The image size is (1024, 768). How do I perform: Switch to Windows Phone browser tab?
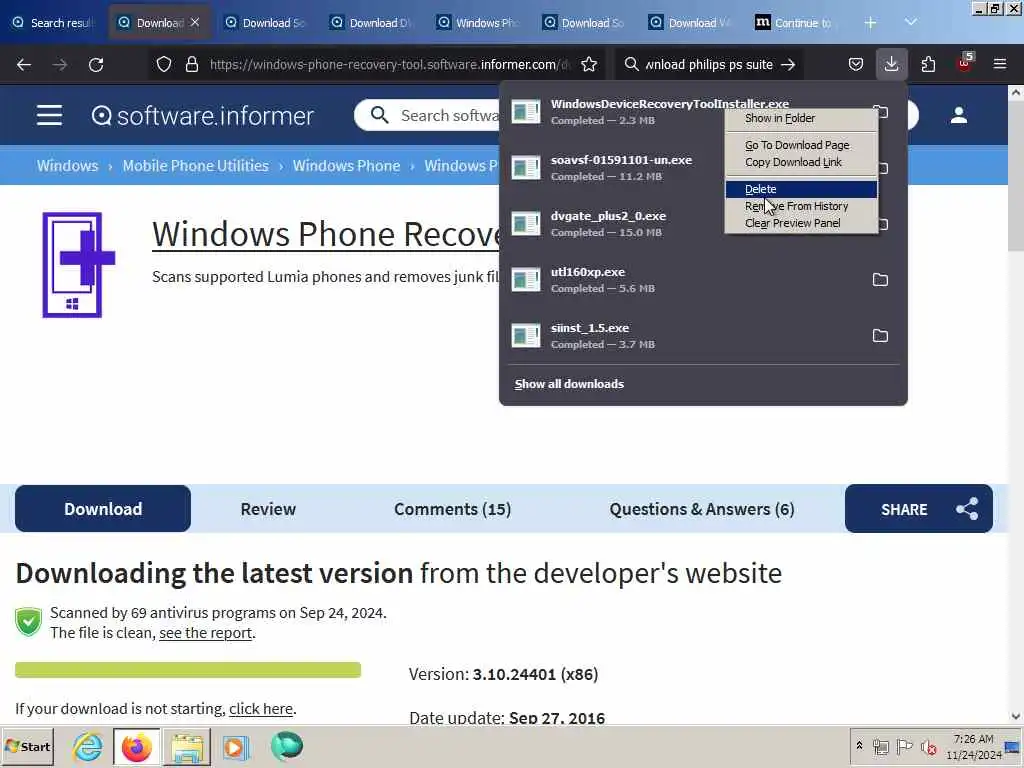click(x=480, y=23)
